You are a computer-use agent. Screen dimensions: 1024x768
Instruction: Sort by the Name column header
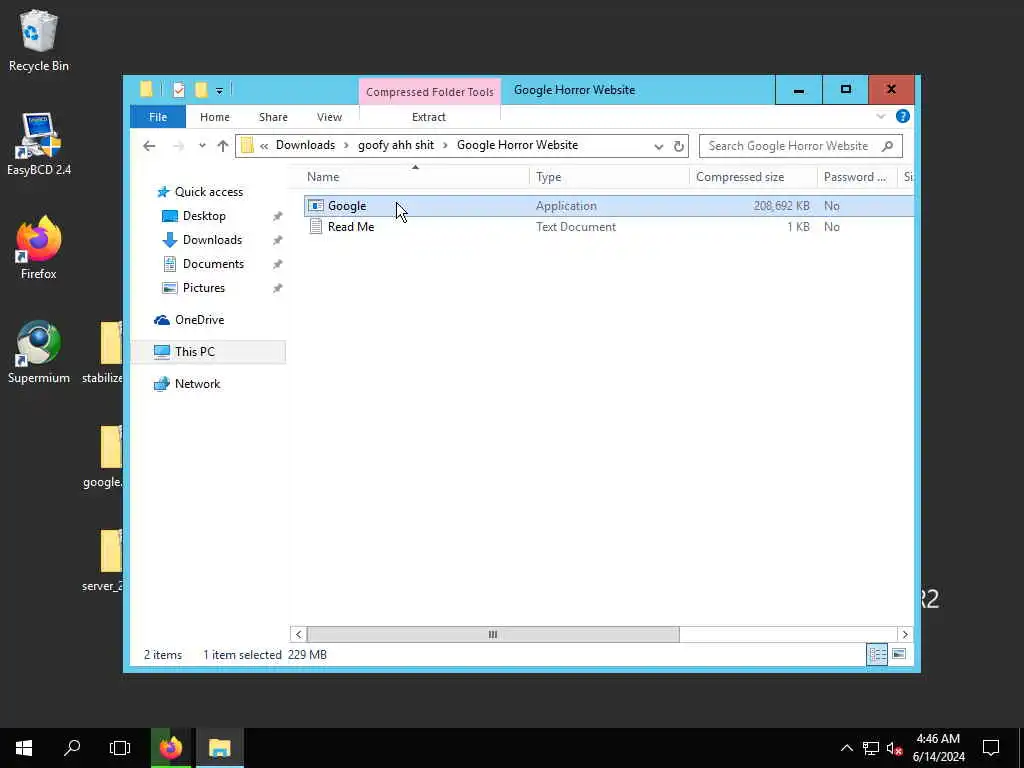click(415, 177)
